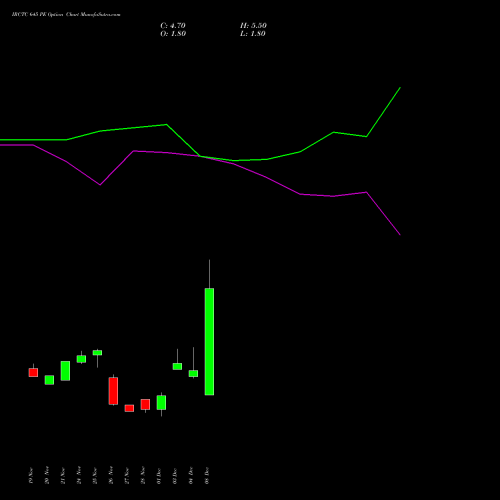
Task: Click the IRCTC 645 PE chart title
Action: (x=66, y=15)
